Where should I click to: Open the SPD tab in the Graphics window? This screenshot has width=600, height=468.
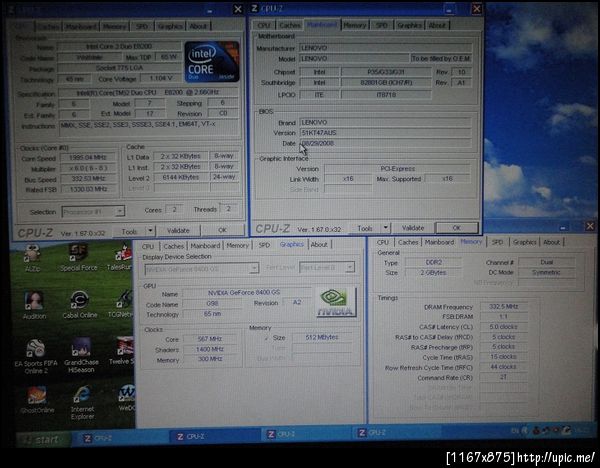tap(264, 245)
